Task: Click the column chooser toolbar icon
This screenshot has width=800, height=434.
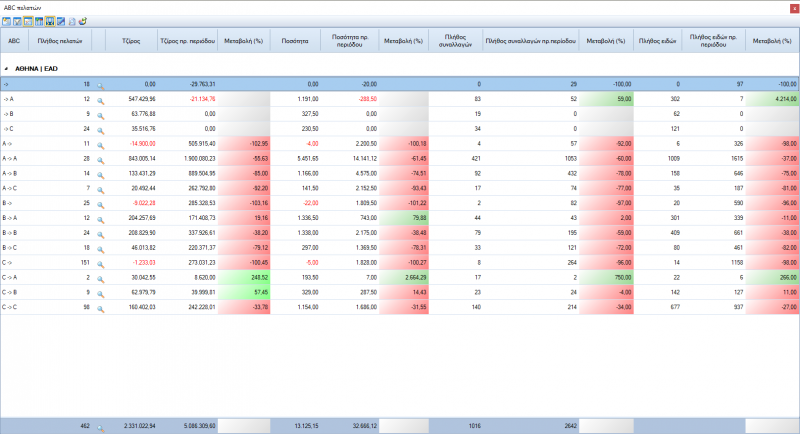Action: coord(39,21)
